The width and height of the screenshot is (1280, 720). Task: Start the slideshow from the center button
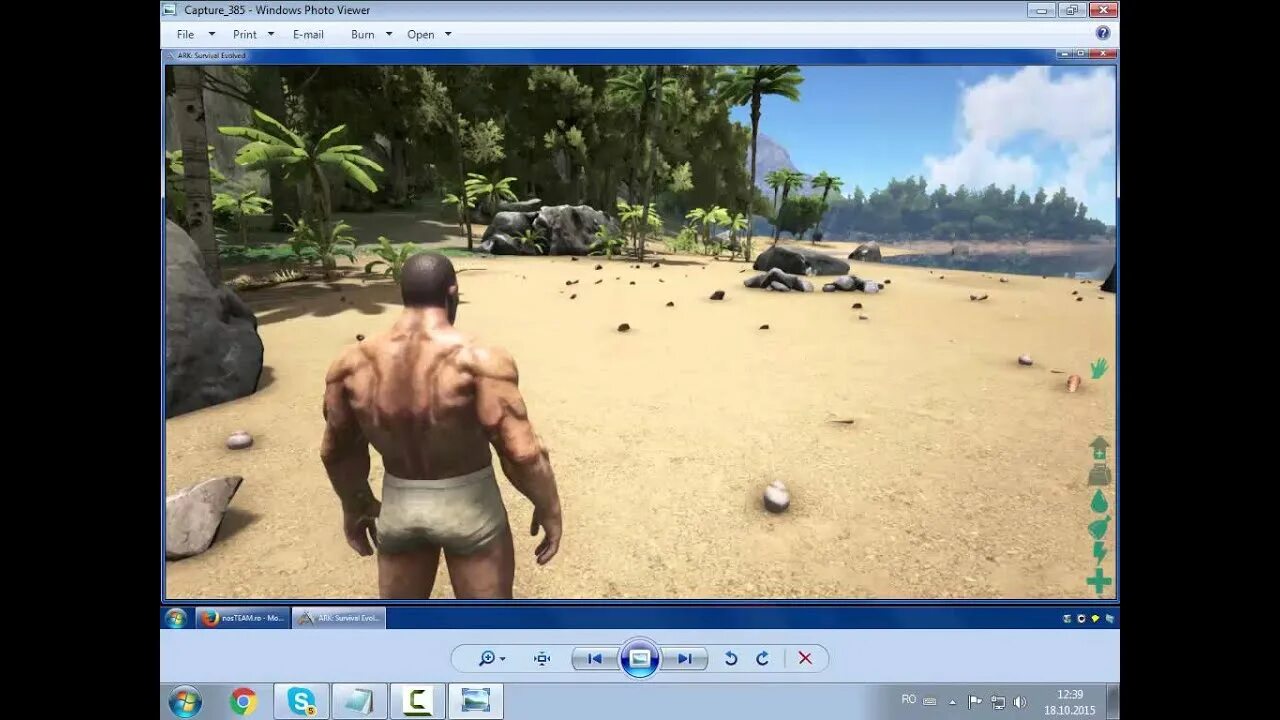click(x=640, y=658)
